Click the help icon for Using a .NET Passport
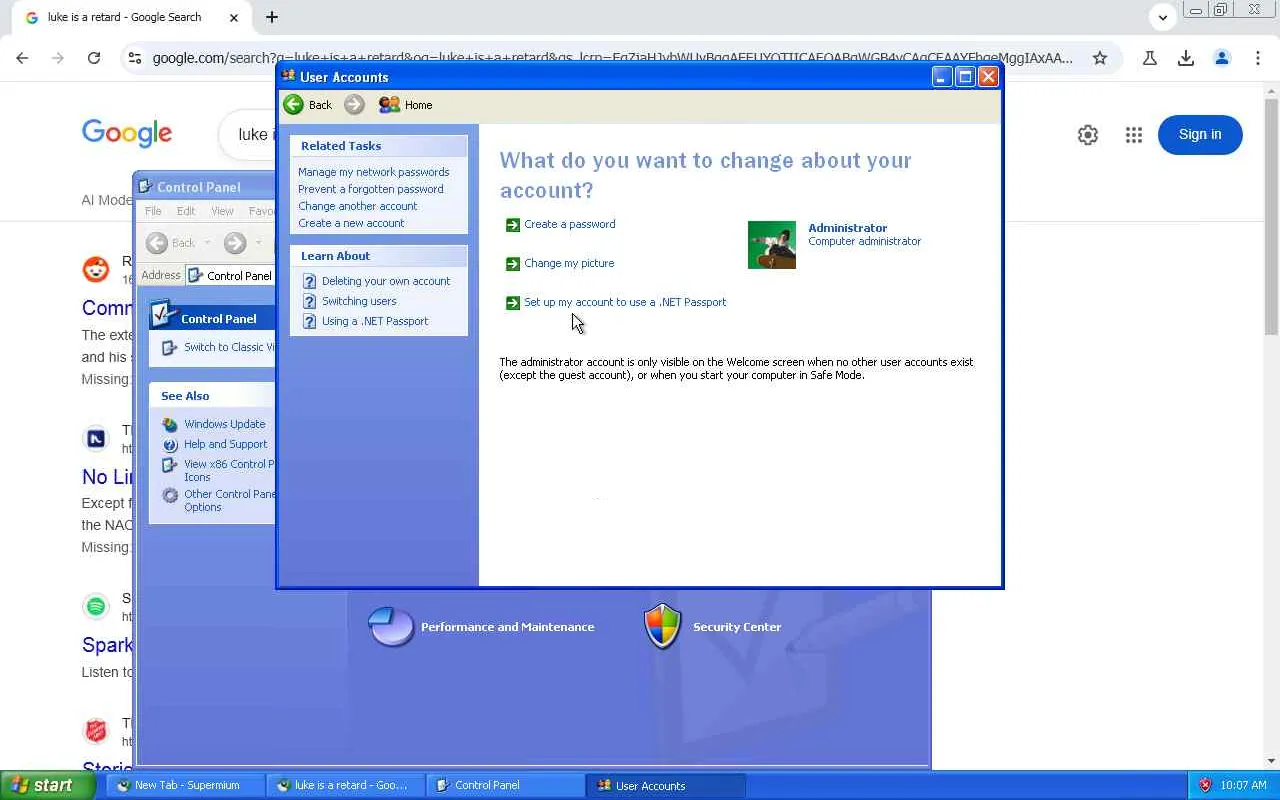The height and width of the screenshot is (800, 1280). click(309, 322)
